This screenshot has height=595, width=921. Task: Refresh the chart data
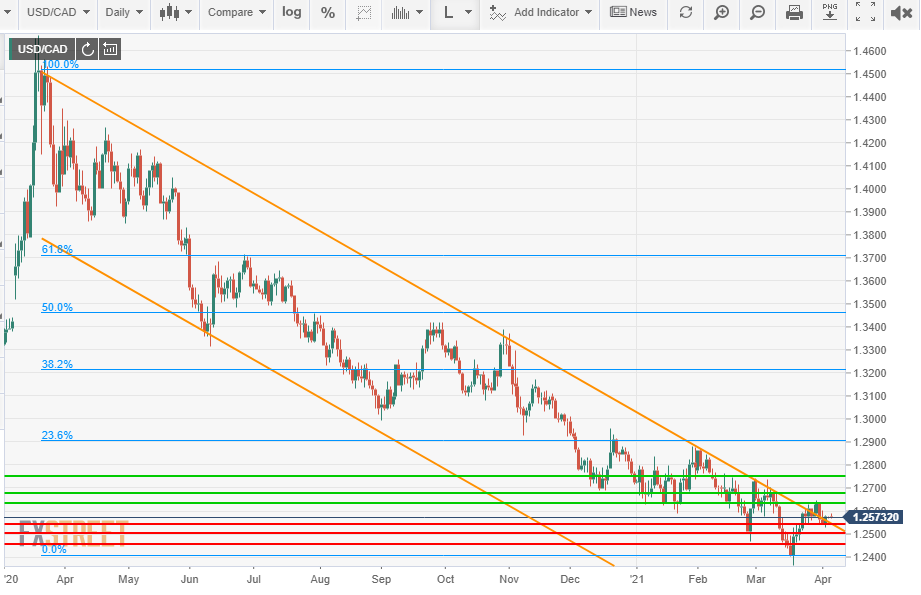click(x=685, y=13)
